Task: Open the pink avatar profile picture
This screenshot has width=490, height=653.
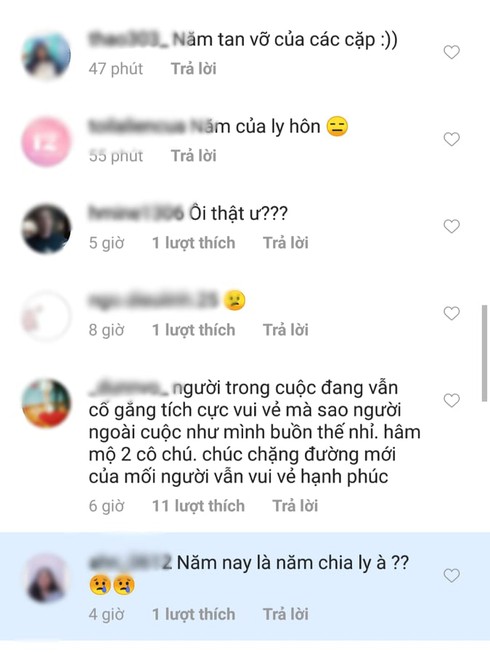Action: 46,142
